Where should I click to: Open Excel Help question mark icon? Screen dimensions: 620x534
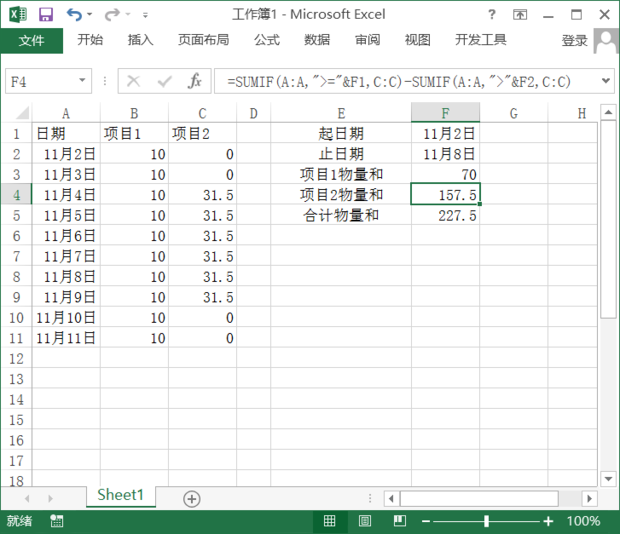pyautogui.click(x=491, y=15)
